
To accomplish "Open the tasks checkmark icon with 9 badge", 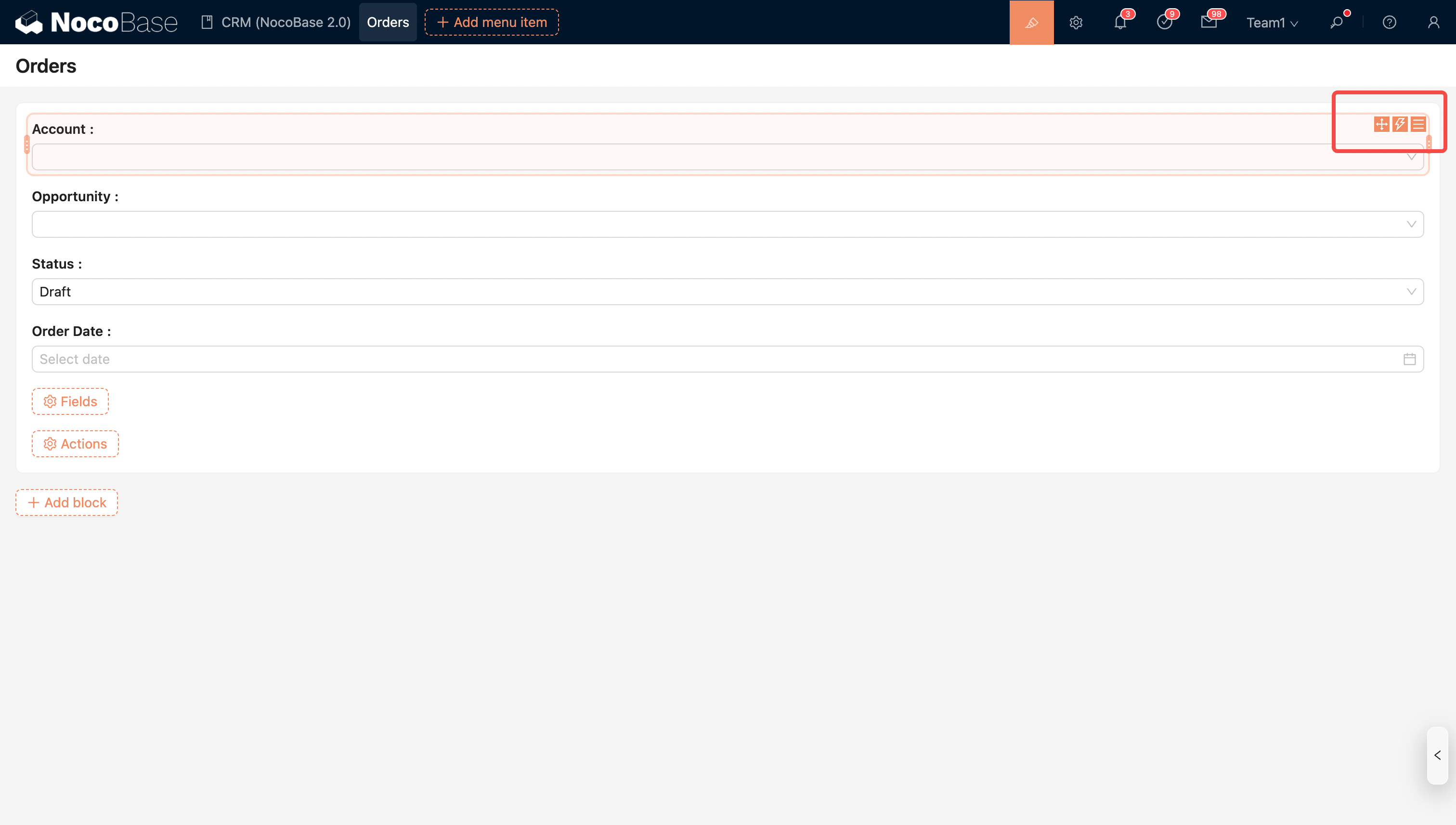I will [1164, 23].
